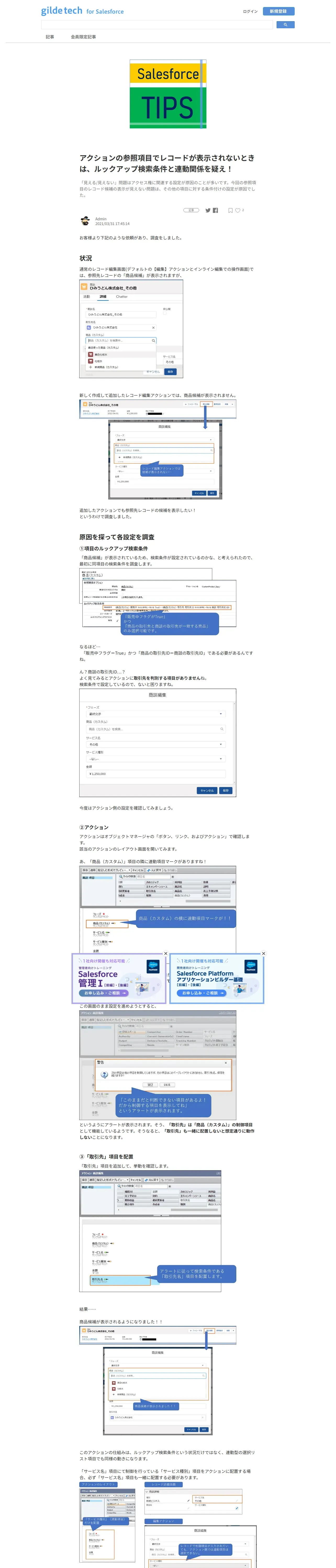Click the main site search input field

coord(157,25)
